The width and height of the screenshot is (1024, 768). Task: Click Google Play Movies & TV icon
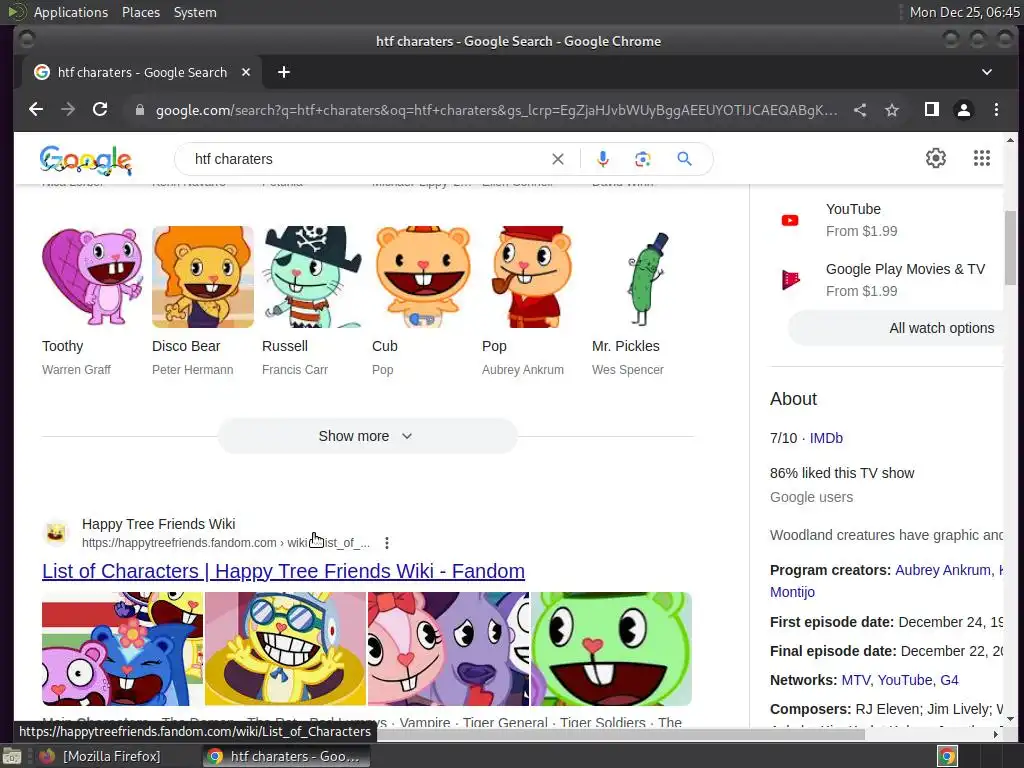coord(790,280)
